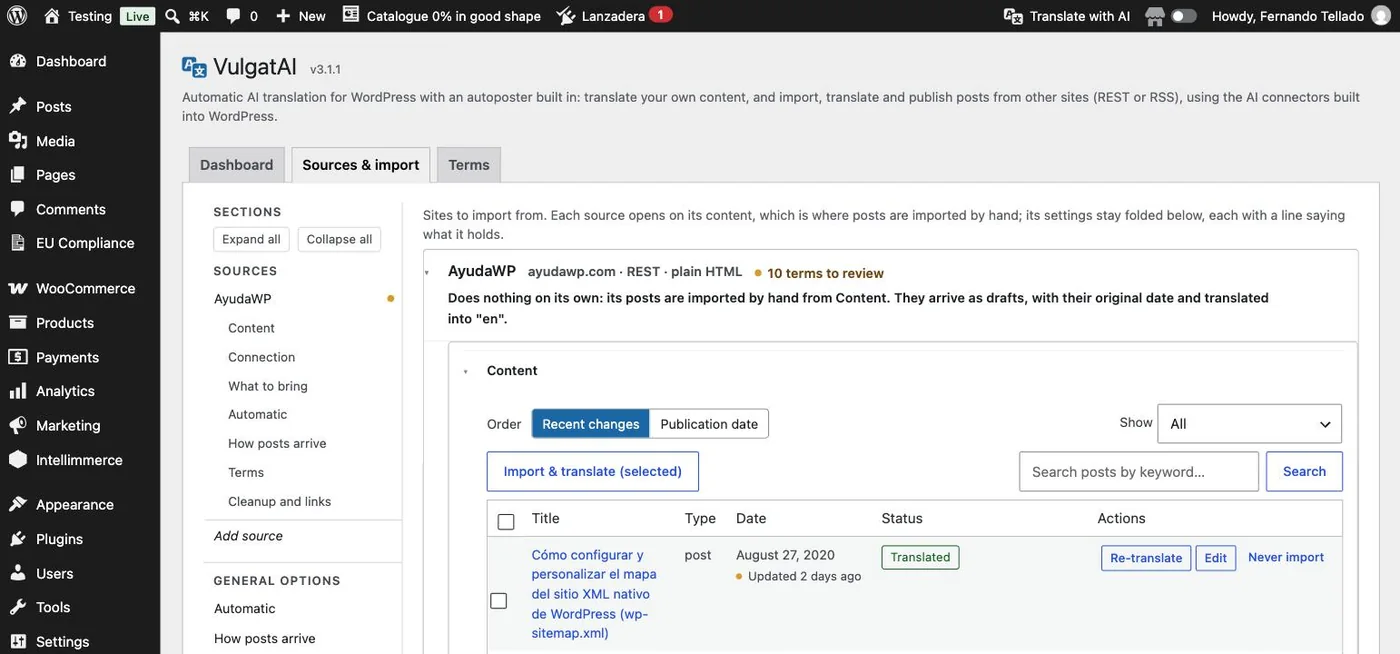Go to Terms section under AyudaWP
Image resolution: width=1400 pixels, height=654 pixels.
[x=246, y=473]
